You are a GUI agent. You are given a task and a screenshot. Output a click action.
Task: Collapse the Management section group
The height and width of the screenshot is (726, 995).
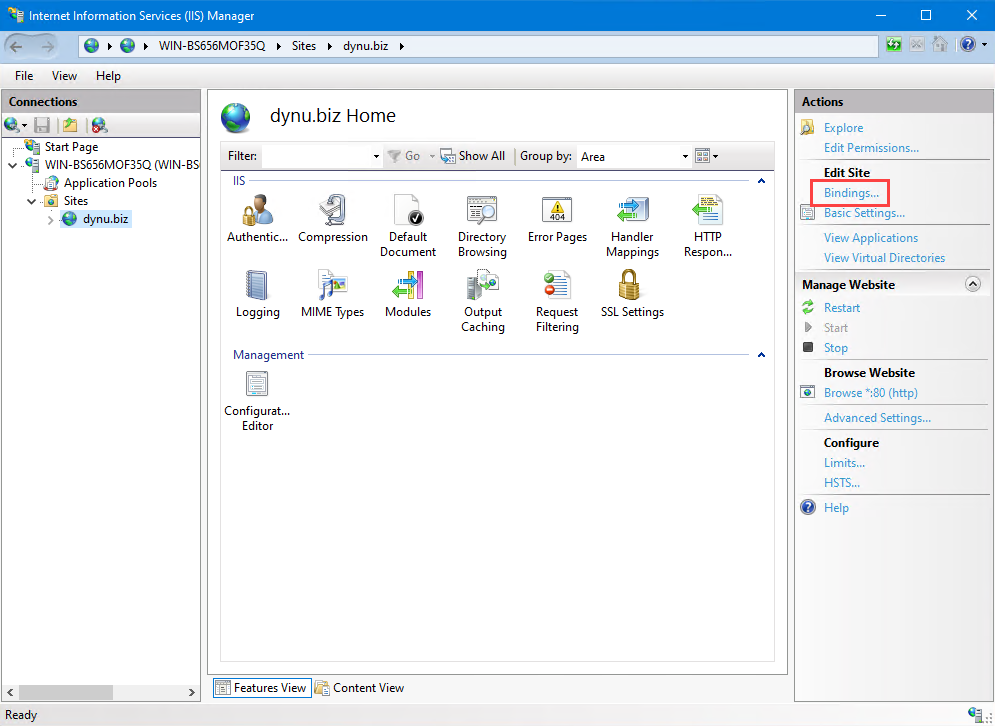(x=761, y=355)
